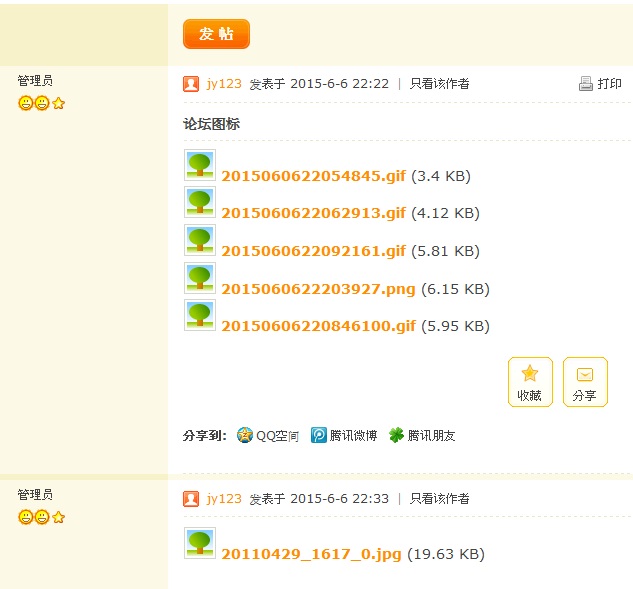Open attachment 20110429_1617_0.jpg
This screenshot has height=589, width=633.
311,554
